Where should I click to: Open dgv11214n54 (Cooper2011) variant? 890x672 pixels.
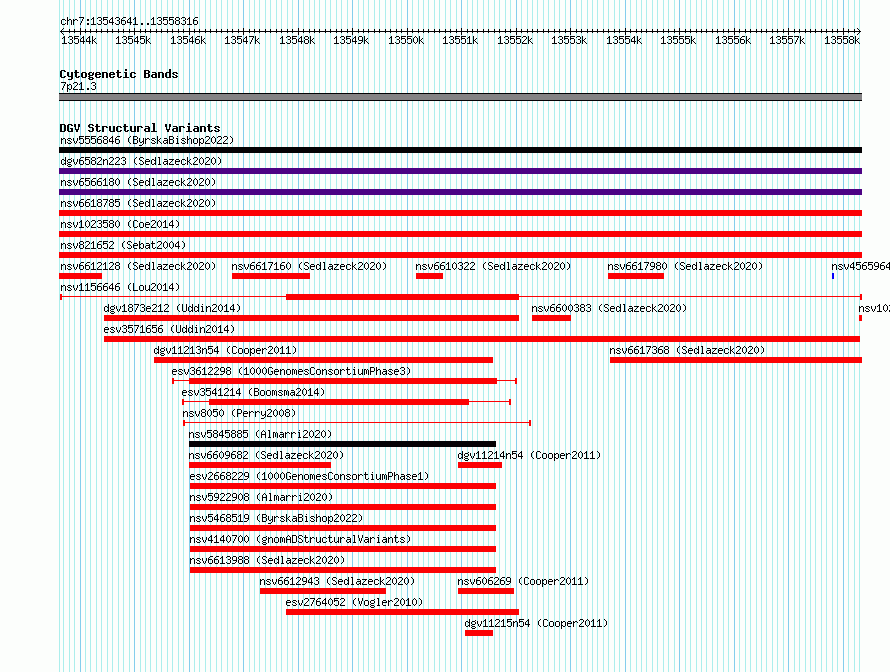[529, 455]
